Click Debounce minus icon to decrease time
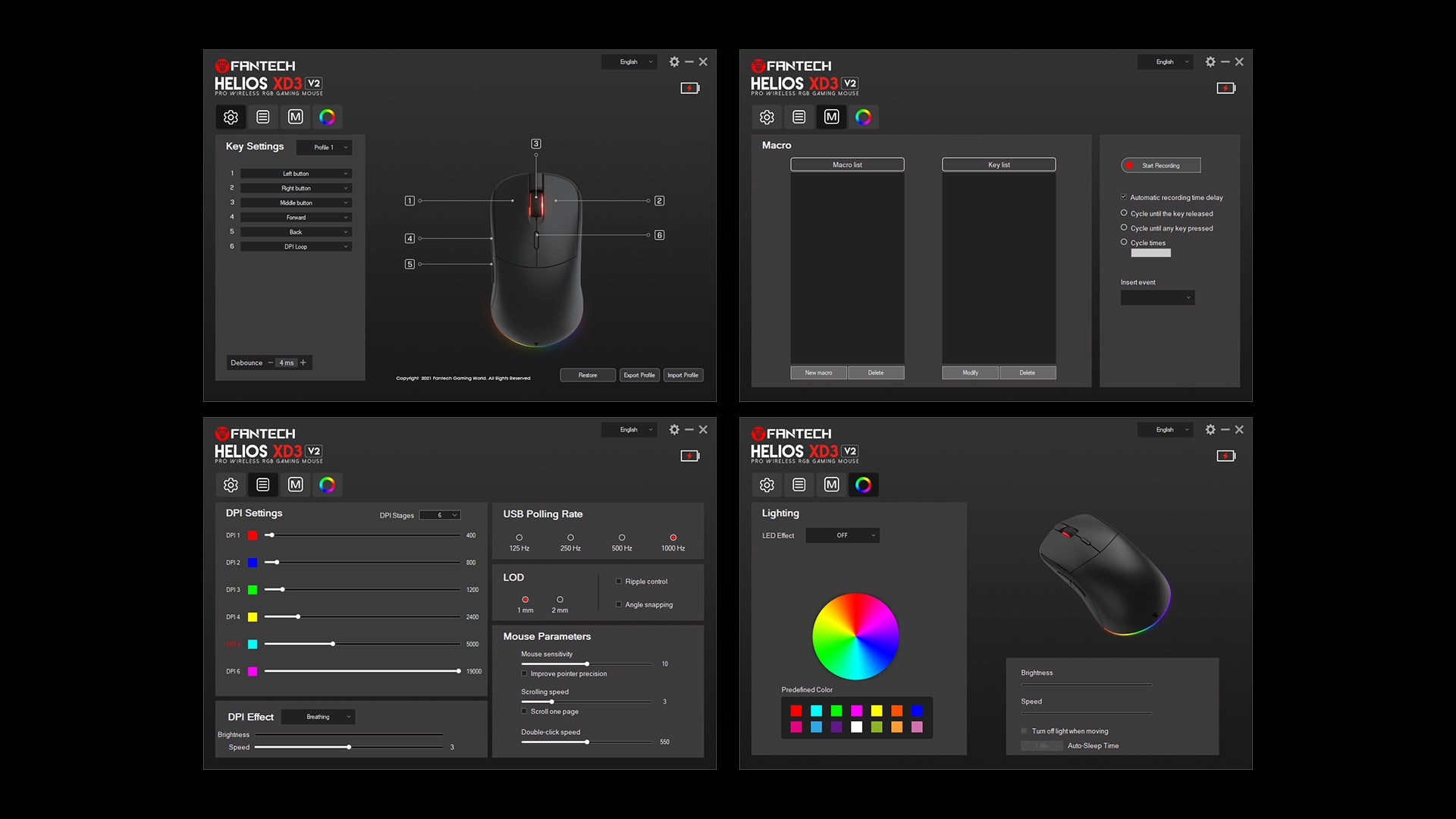 tap(270, 362)
